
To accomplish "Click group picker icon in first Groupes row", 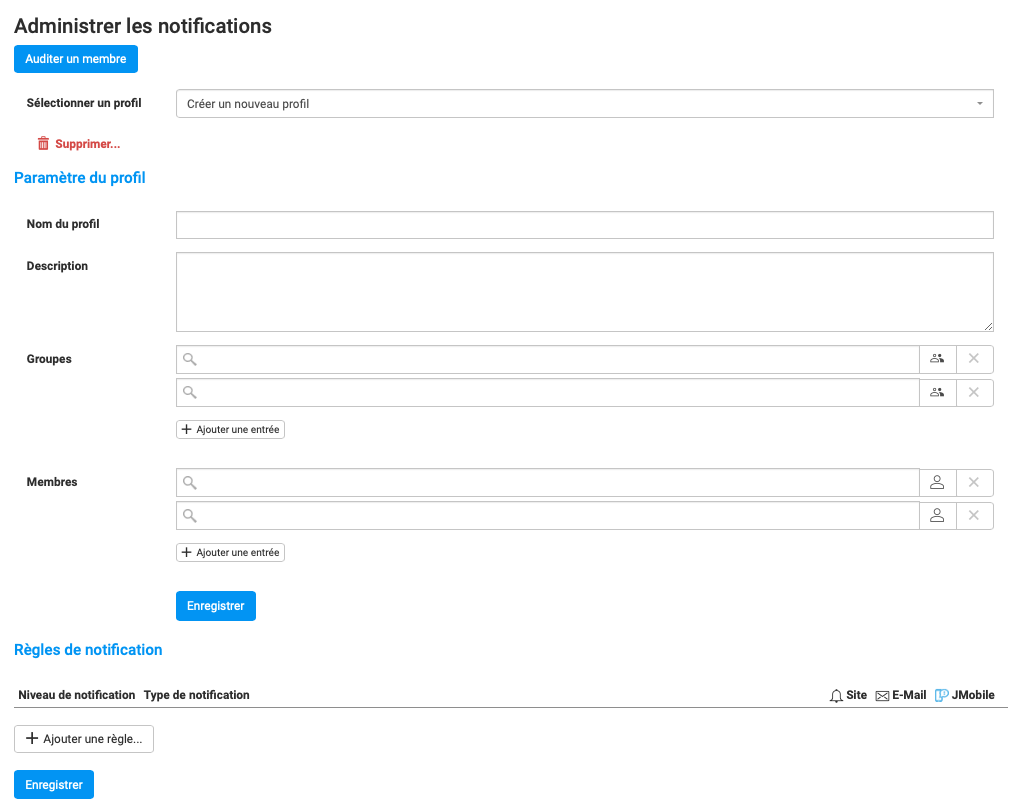I will 937,359.
